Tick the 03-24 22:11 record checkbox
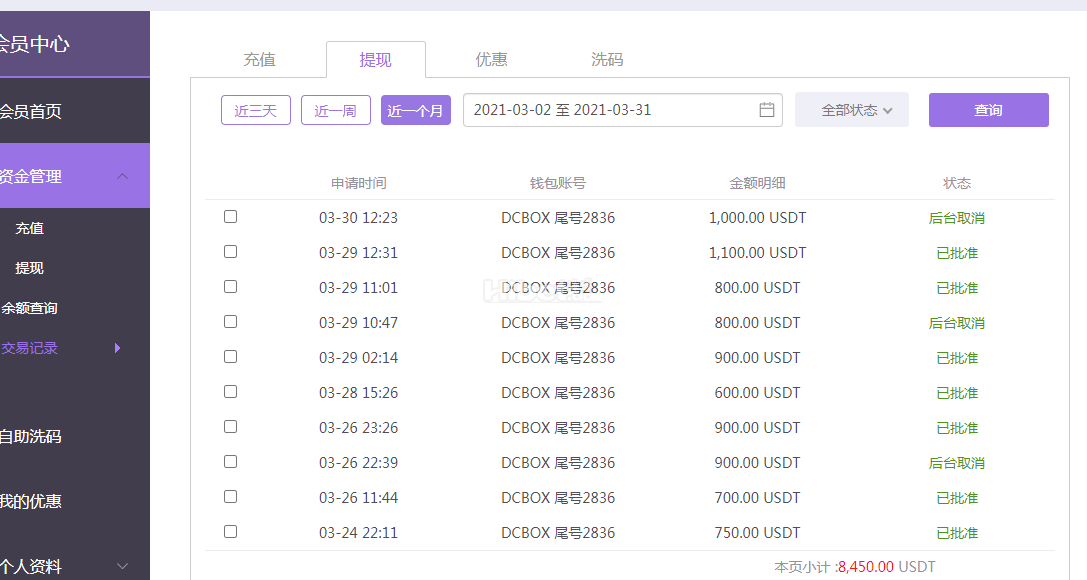 pos(231,532)
